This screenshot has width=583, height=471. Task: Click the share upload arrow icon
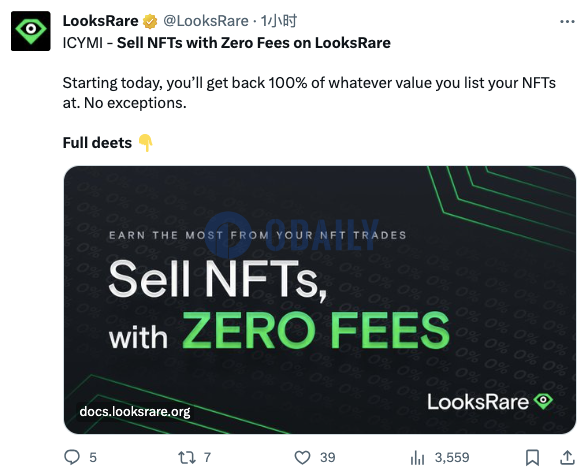[x=567, y=458]
